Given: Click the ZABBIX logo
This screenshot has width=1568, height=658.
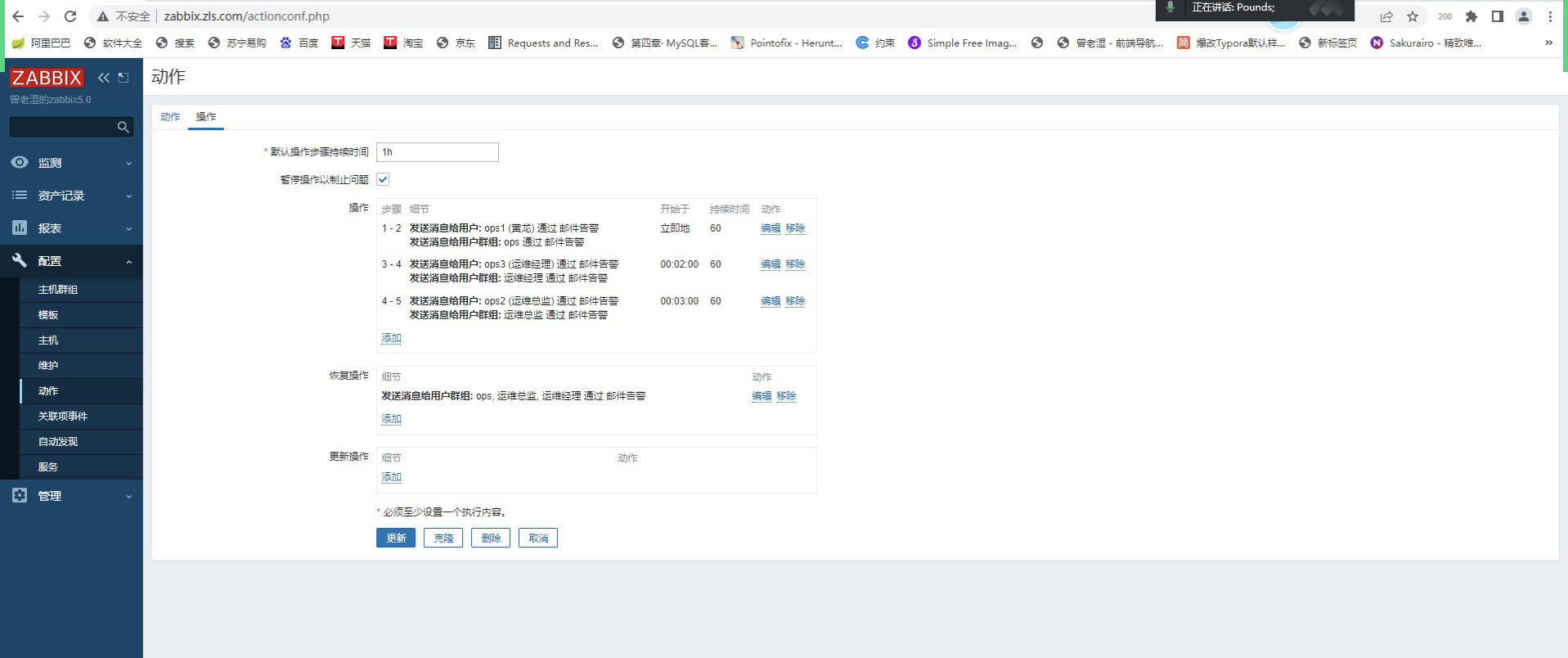Looking at the screenshot, I should 47,78.
